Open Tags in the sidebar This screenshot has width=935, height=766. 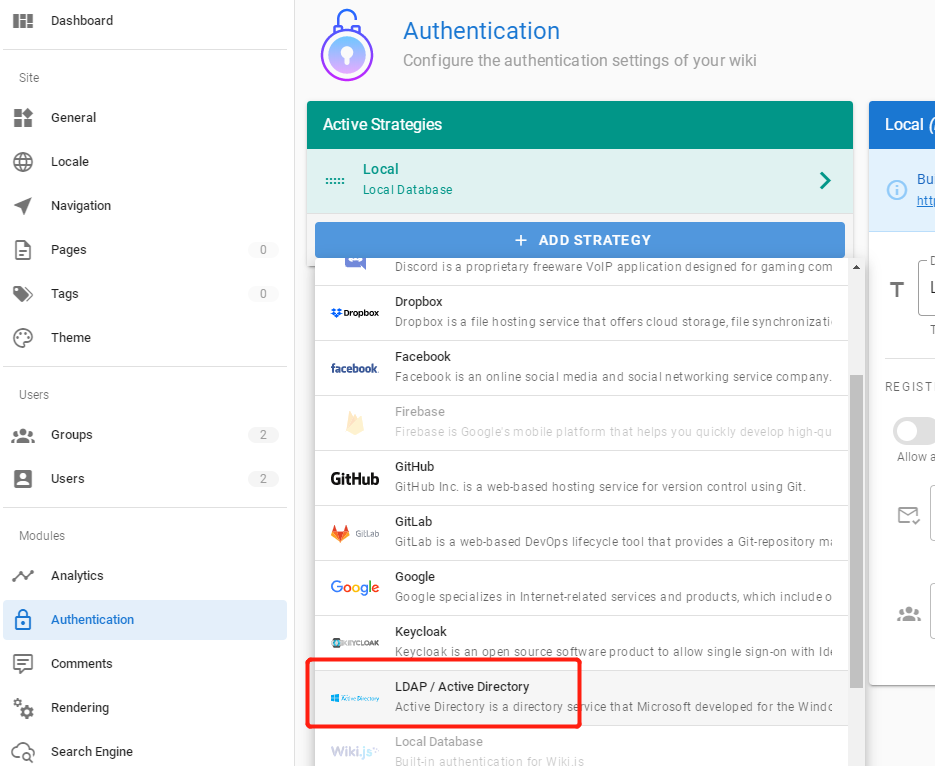[x=145, y=294]
